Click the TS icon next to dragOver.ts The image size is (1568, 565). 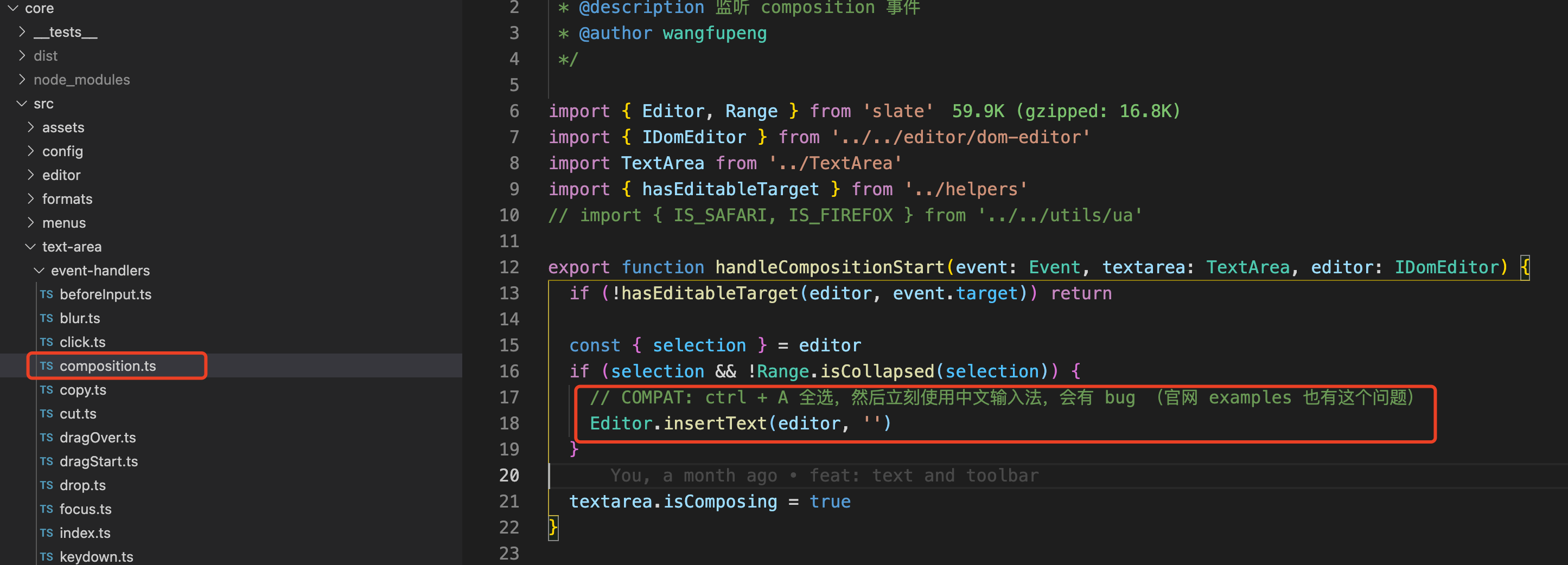[x=46, y=437]
